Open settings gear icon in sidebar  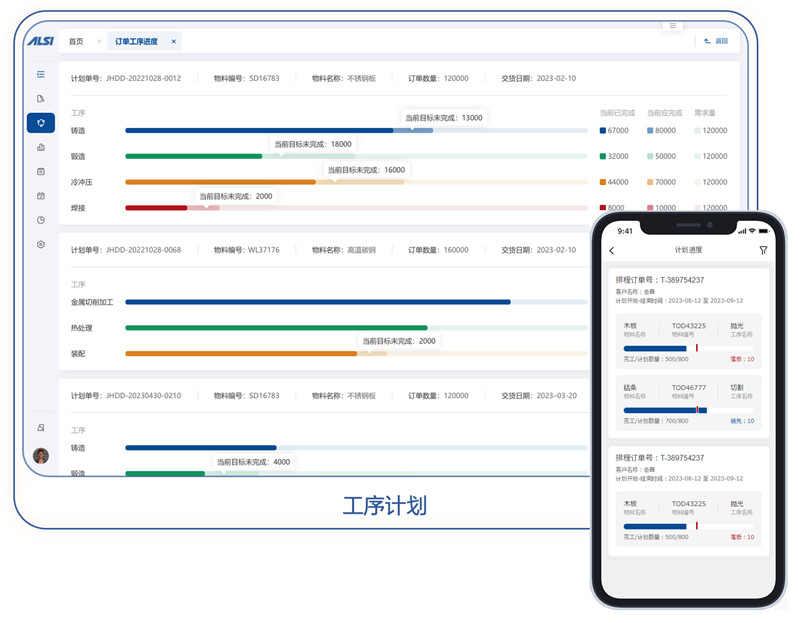click(41, 244)
